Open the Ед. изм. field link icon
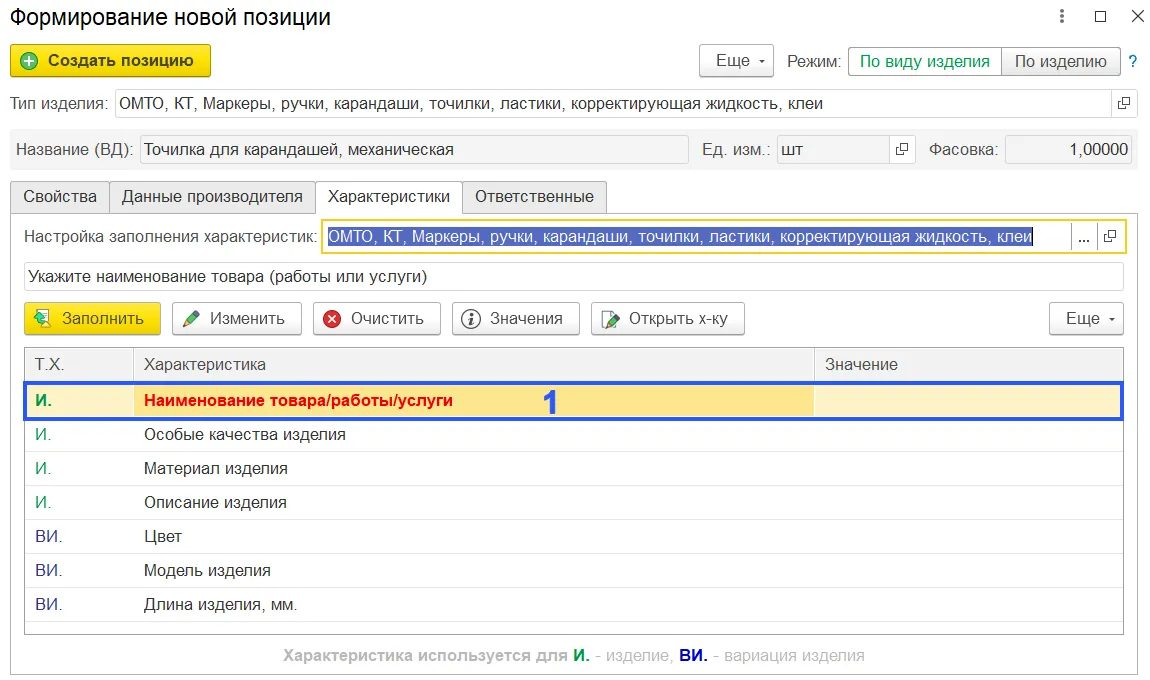1150x680 pixels. coord(902,150)
